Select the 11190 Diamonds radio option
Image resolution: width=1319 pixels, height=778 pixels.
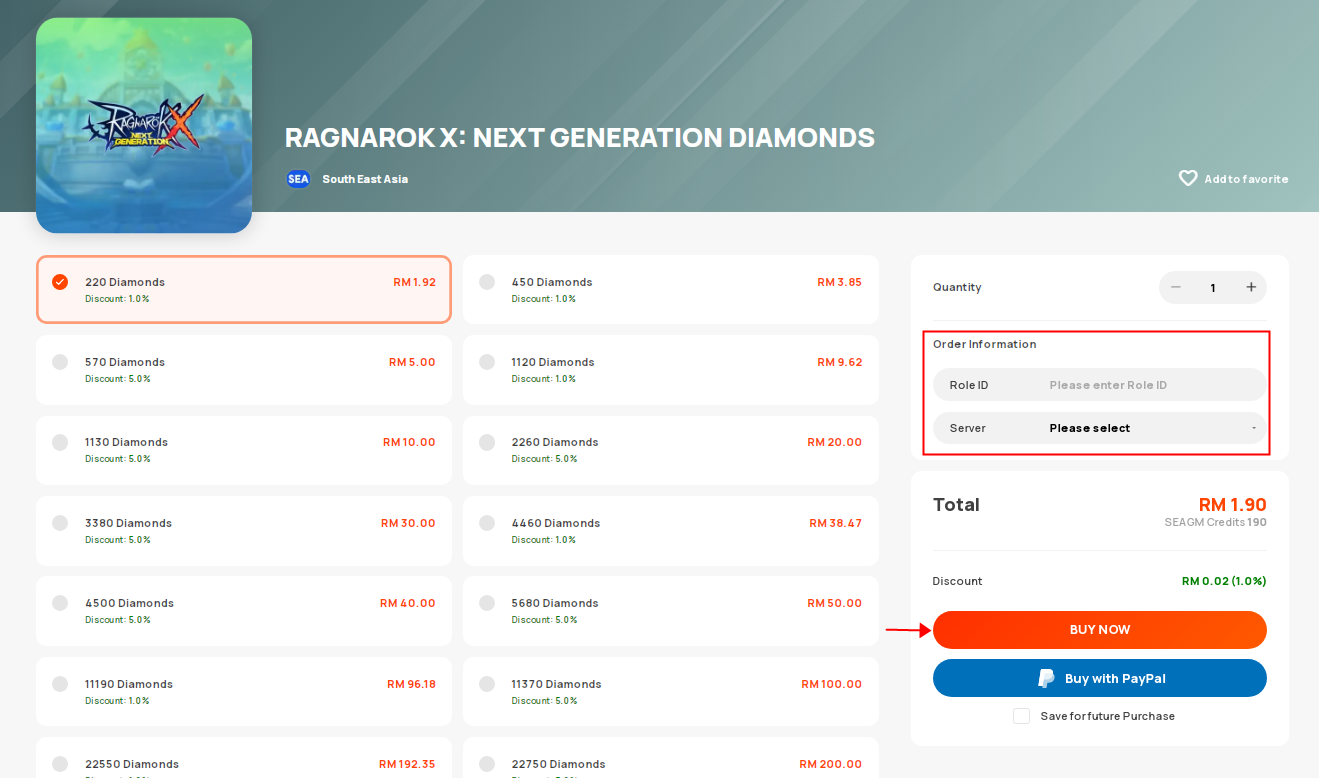(60, 684)
